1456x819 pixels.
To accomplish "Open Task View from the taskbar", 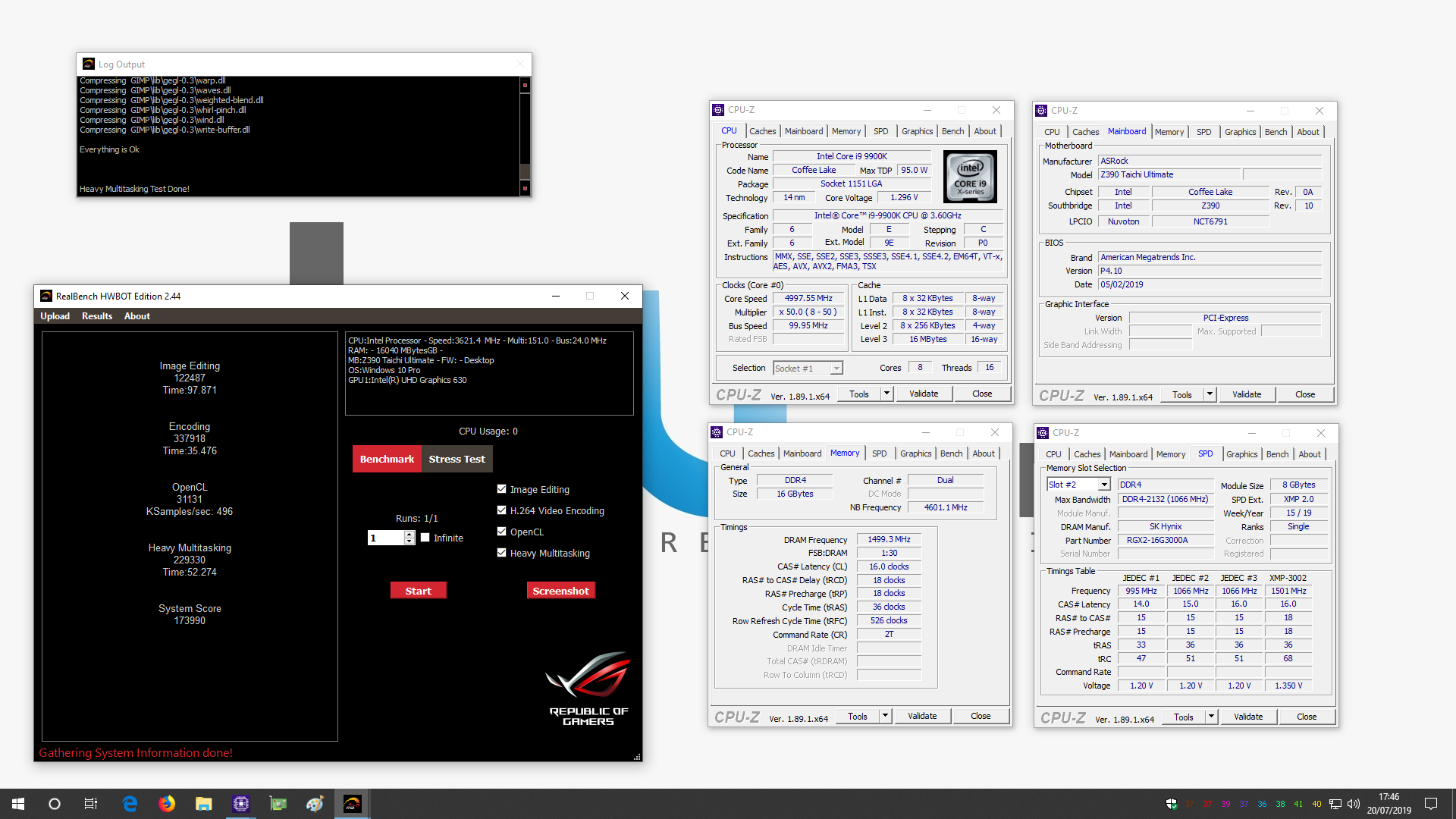I will point(91,804).
